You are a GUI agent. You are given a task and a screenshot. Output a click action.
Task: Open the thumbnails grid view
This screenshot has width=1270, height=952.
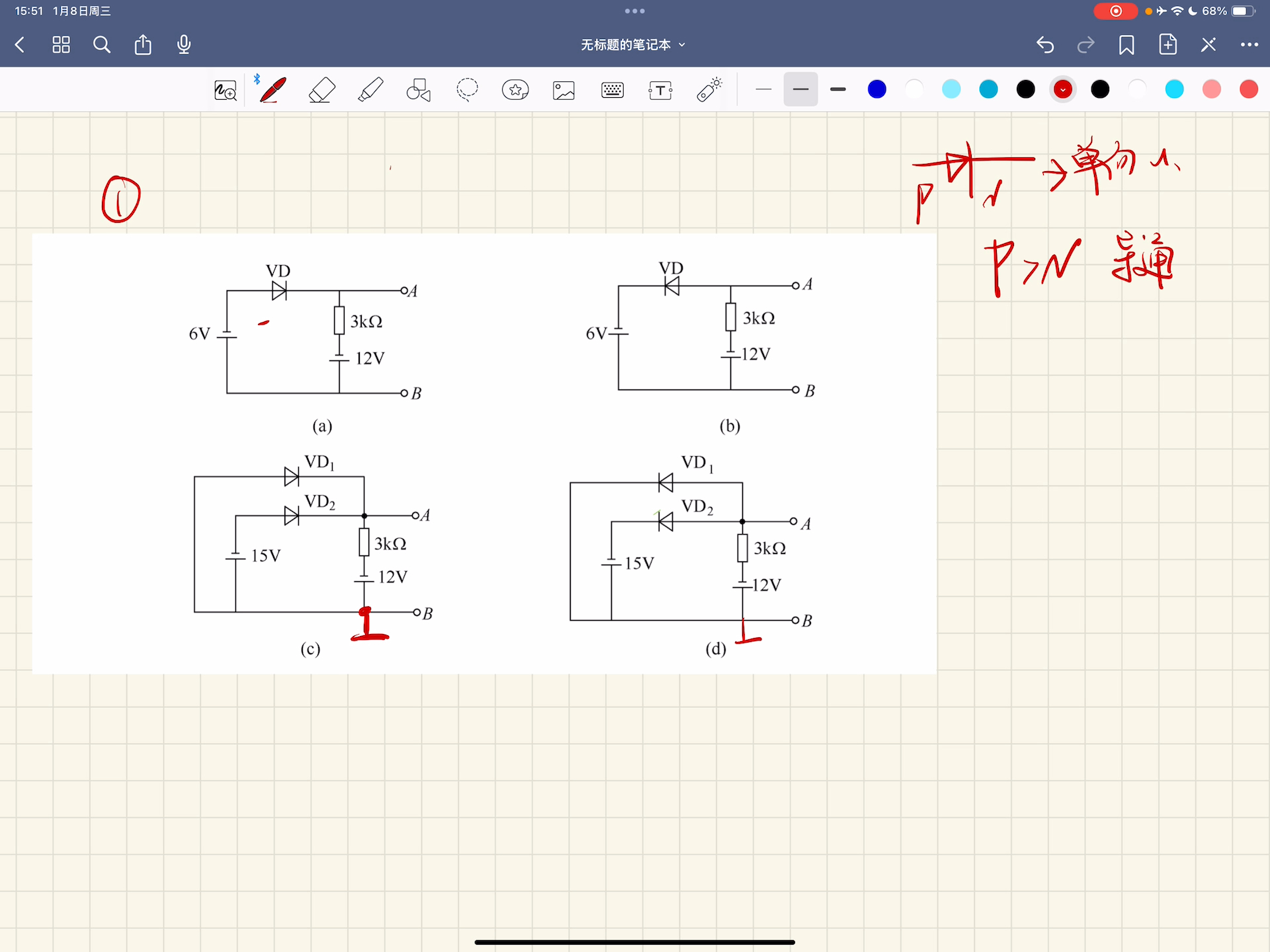point(61,45)
